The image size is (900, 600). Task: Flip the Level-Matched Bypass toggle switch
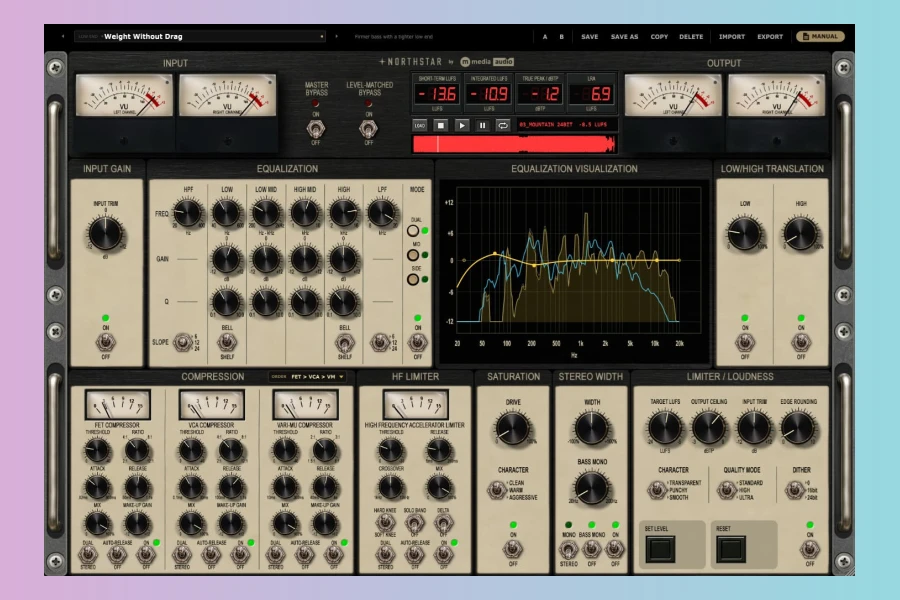pos(368,129)
